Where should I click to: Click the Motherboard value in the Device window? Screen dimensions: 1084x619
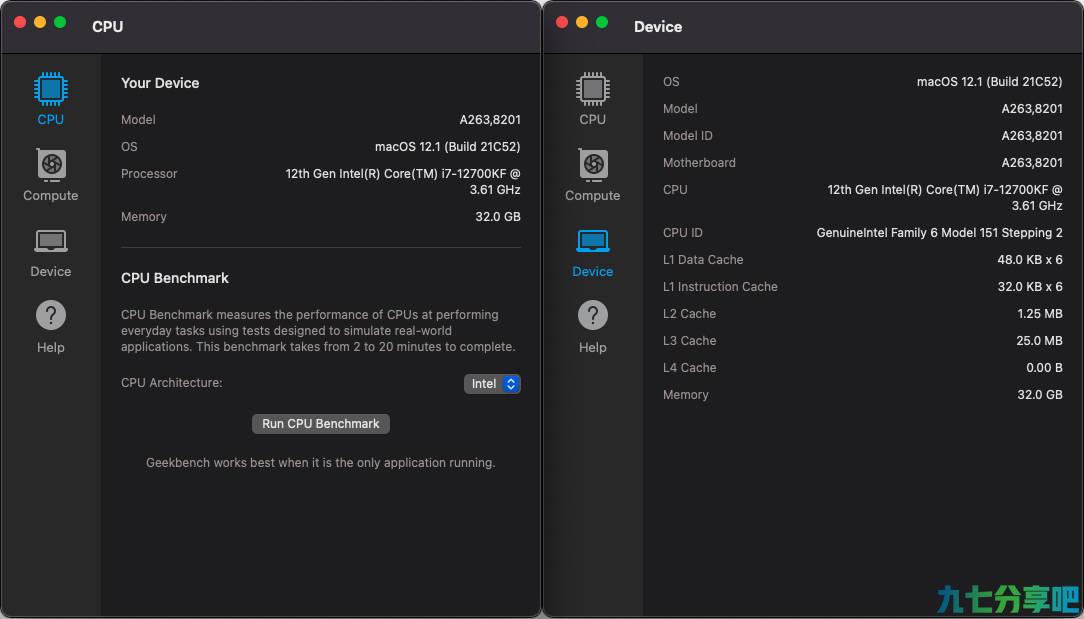[x=1032, y=163]
